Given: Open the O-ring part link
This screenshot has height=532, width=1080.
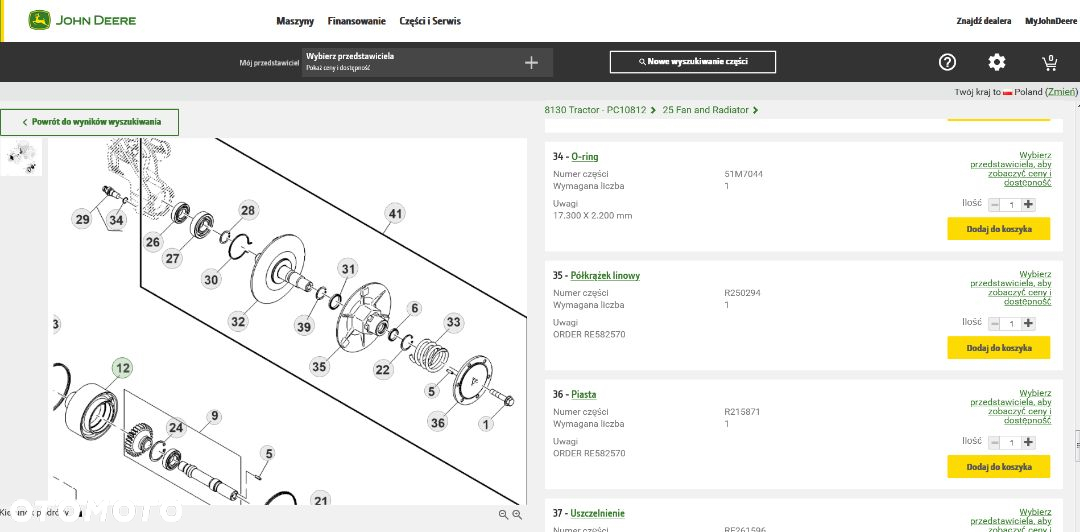Looking at the screenshot, I should (x=585, y=157).
